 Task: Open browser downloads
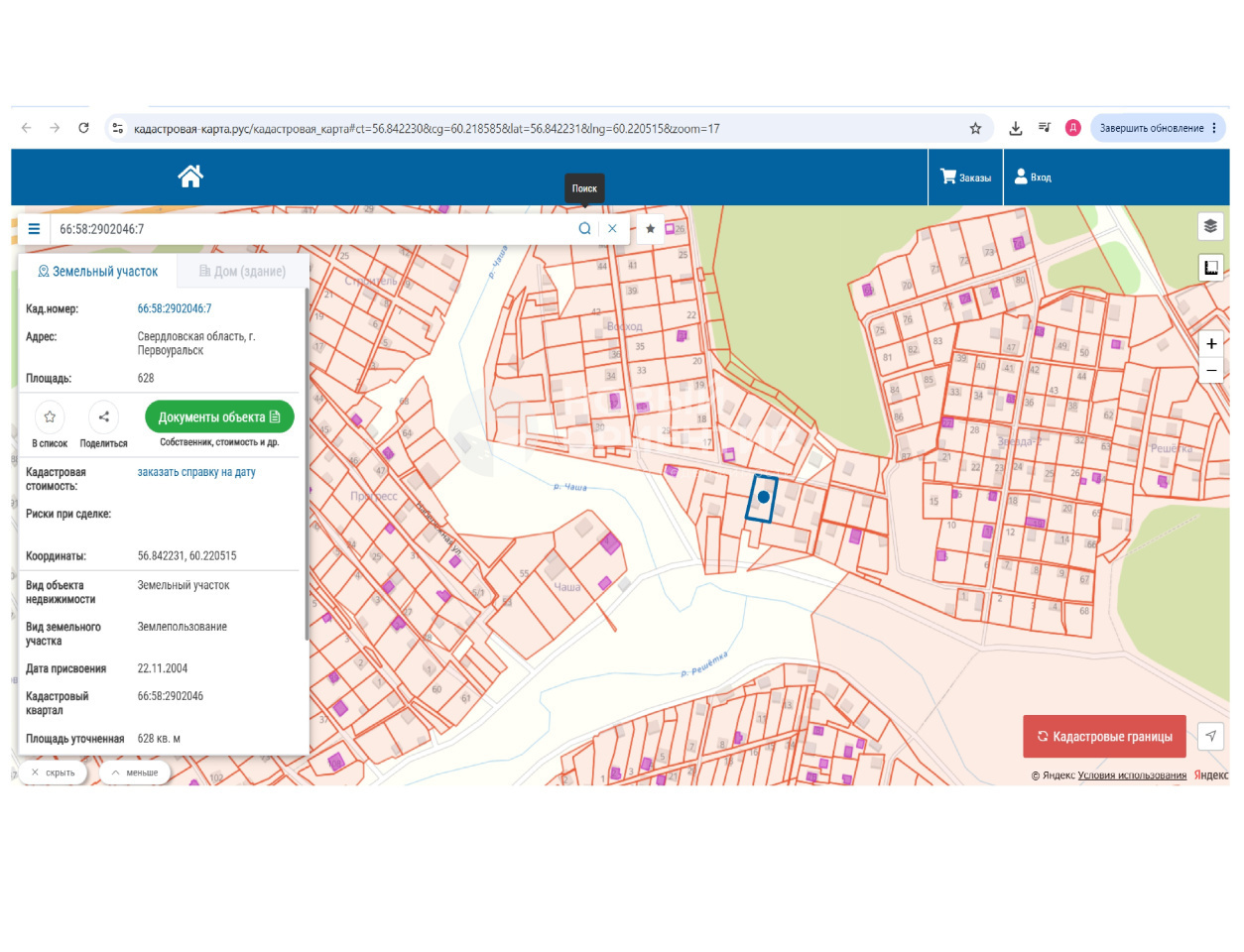pos(1016,128)
